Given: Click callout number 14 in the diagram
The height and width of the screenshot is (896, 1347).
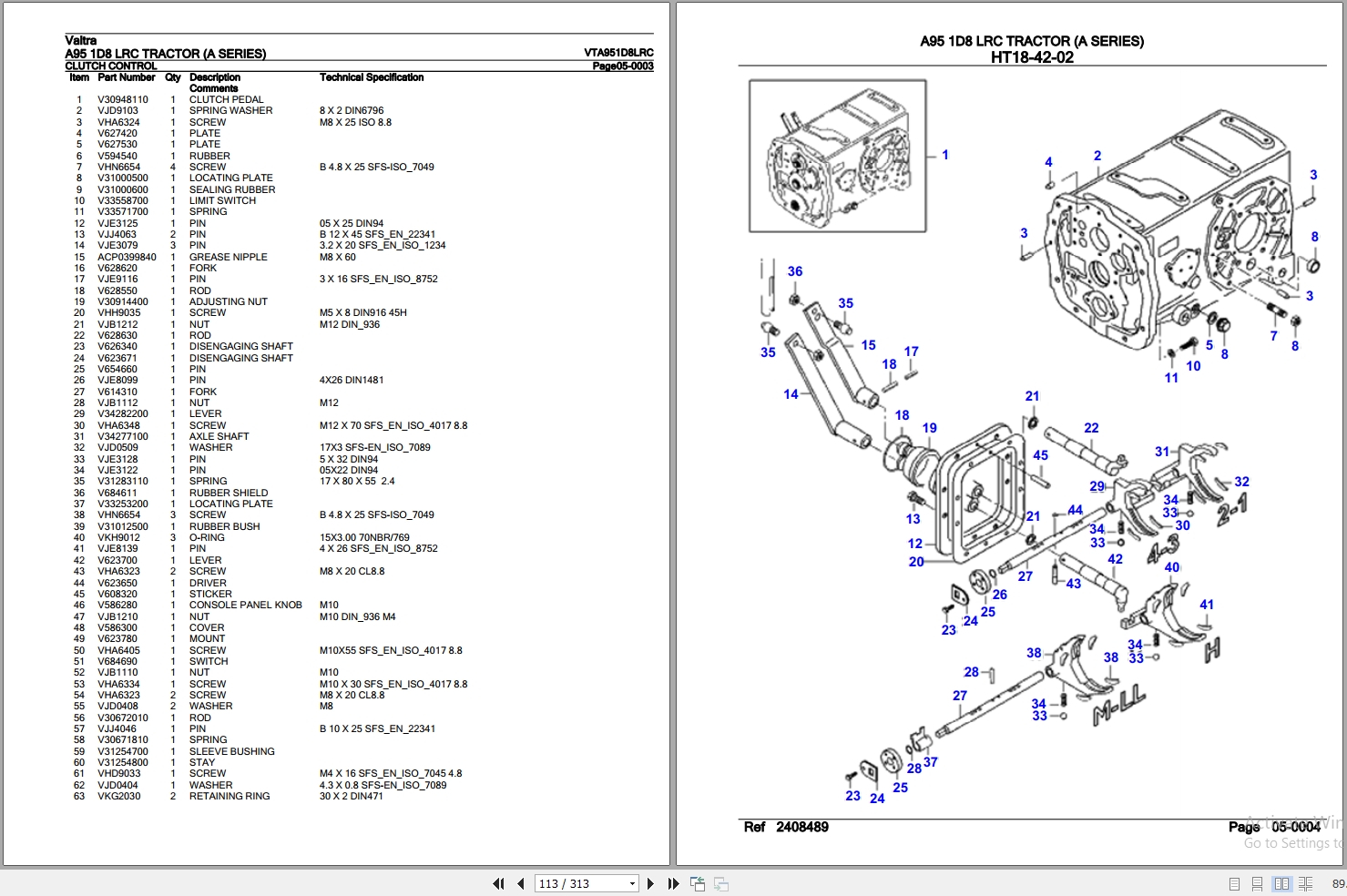Looking at the screenshot, I should tap(791, 394).
